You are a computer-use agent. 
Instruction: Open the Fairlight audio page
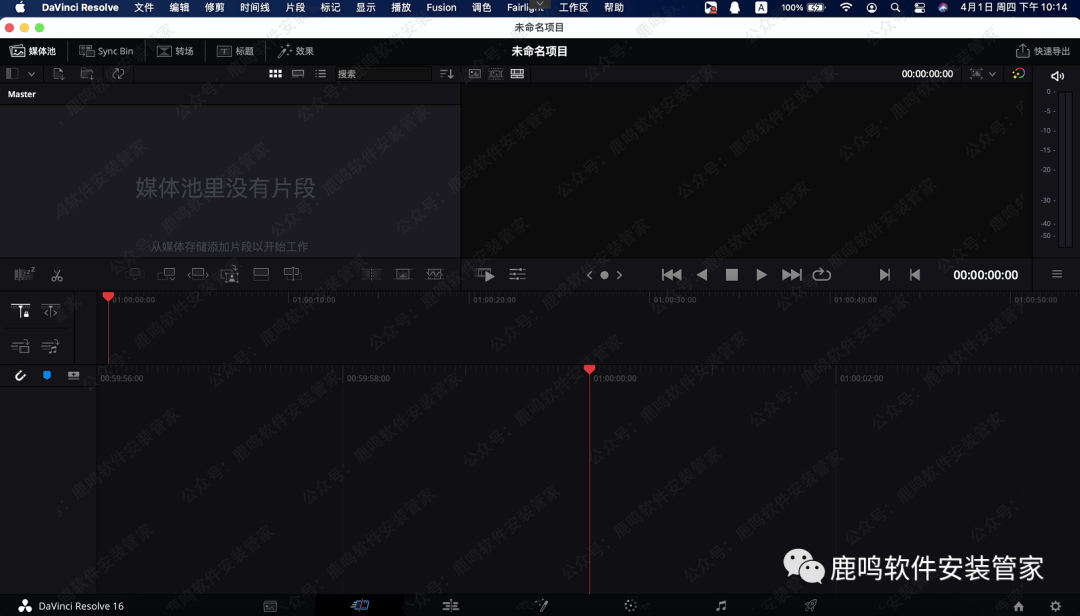pos(718,605)
